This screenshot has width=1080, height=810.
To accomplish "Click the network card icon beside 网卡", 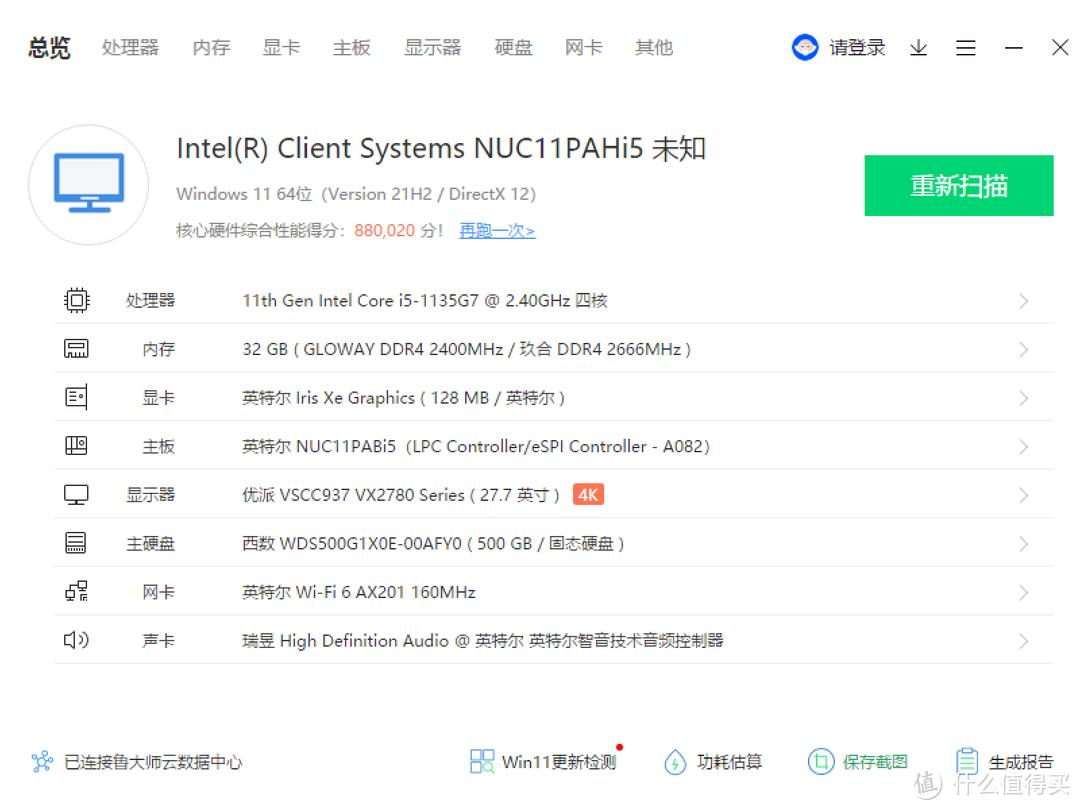I will pos(76,591).
